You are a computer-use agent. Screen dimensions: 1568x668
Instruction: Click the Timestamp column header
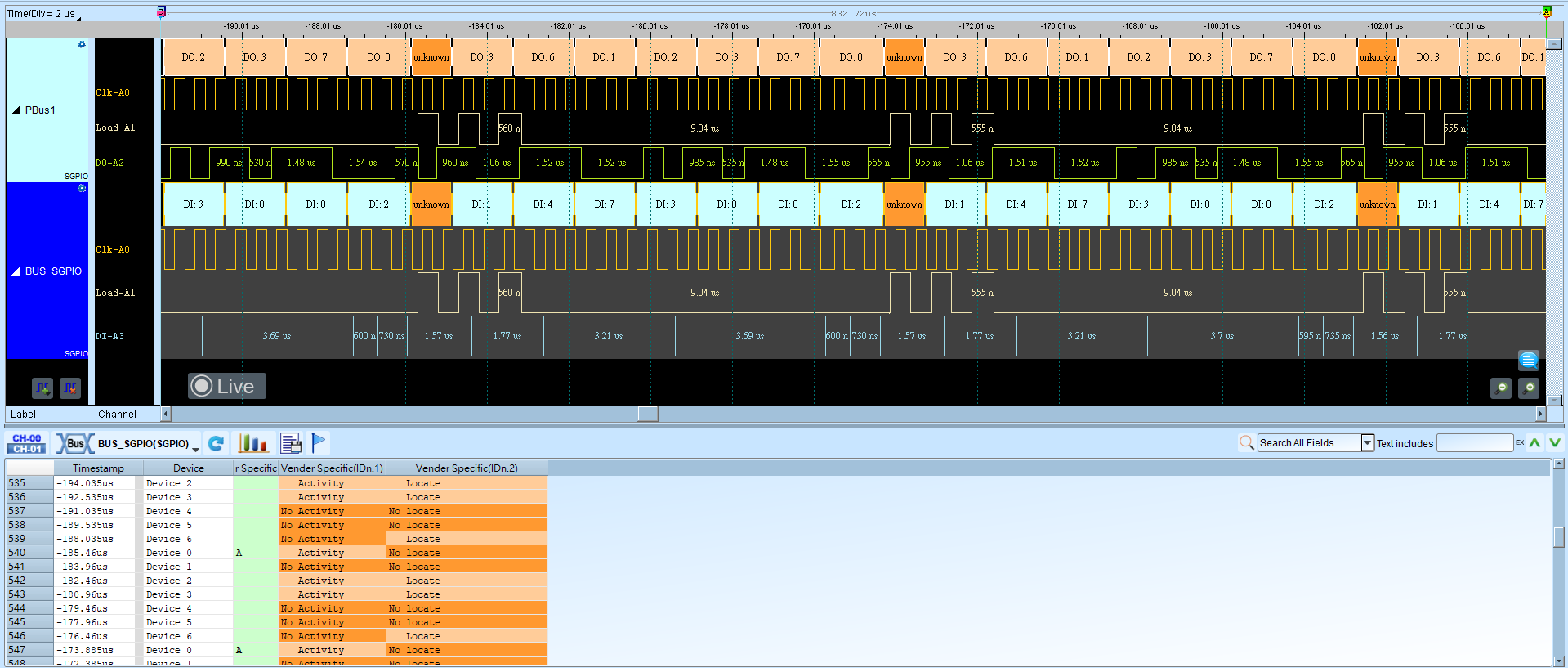point(98,468)
